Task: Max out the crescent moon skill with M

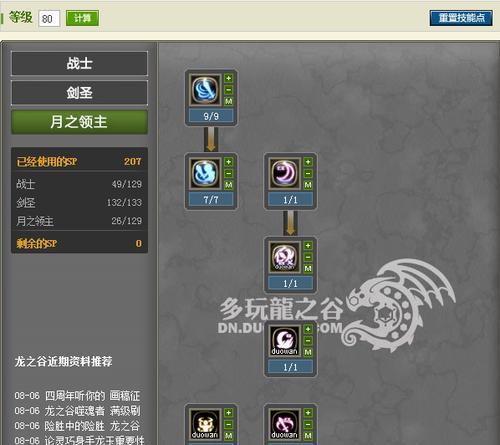Action: 308,185
